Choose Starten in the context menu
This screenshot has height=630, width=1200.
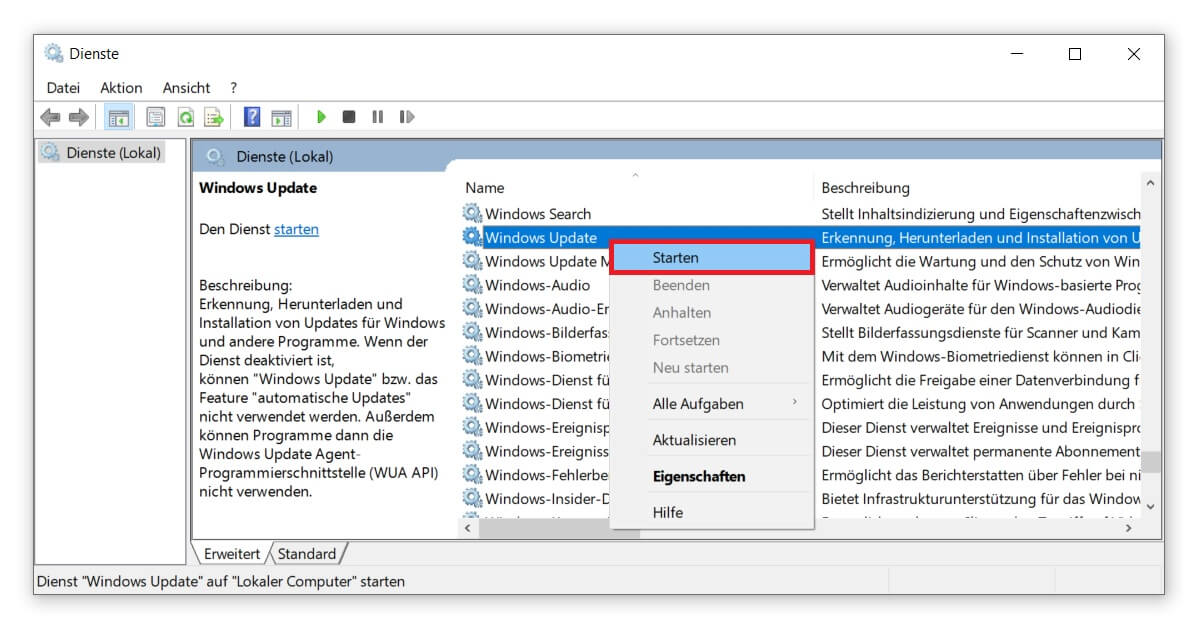[711, 258]
